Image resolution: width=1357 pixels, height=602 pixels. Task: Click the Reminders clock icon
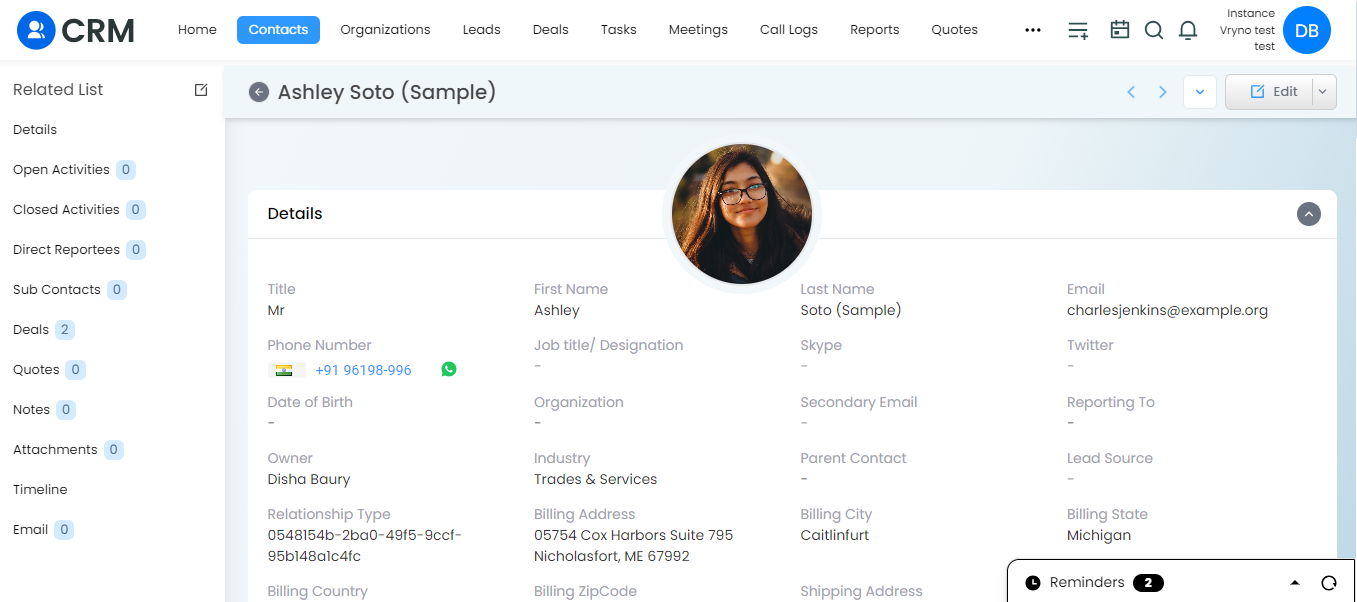pos(1033,583)
